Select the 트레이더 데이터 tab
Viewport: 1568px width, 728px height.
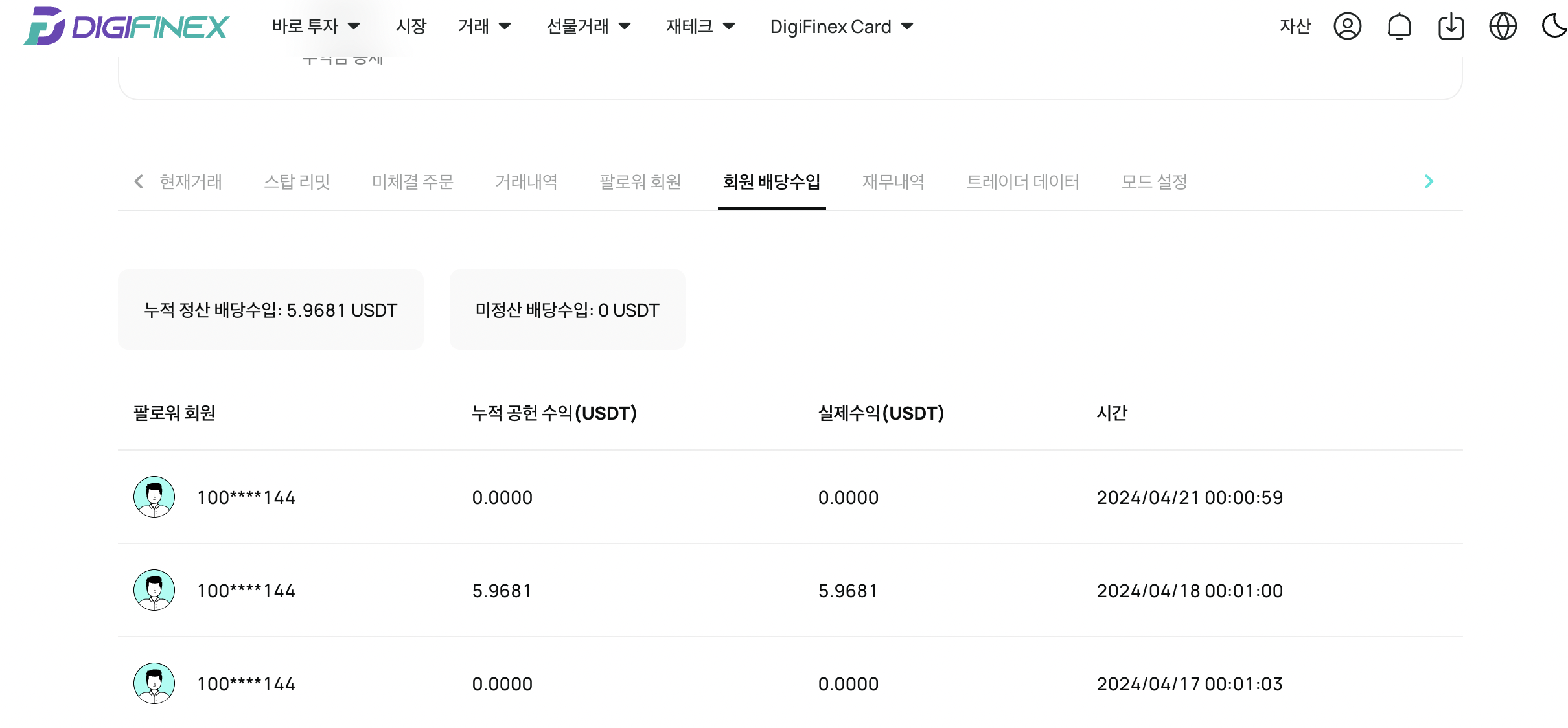point(1022,181)
